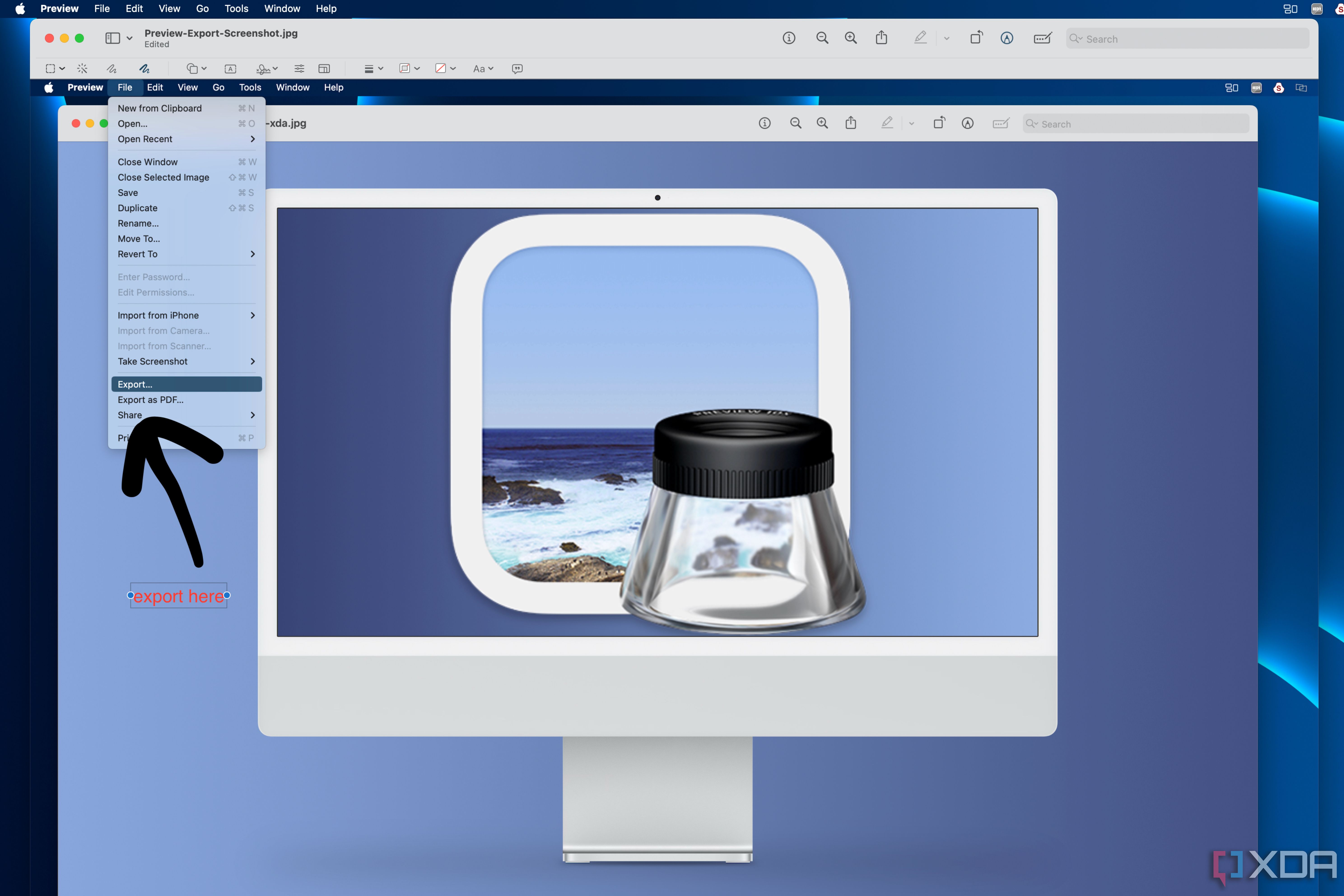Click the info icon in the pictured inner window

point(765,123)
